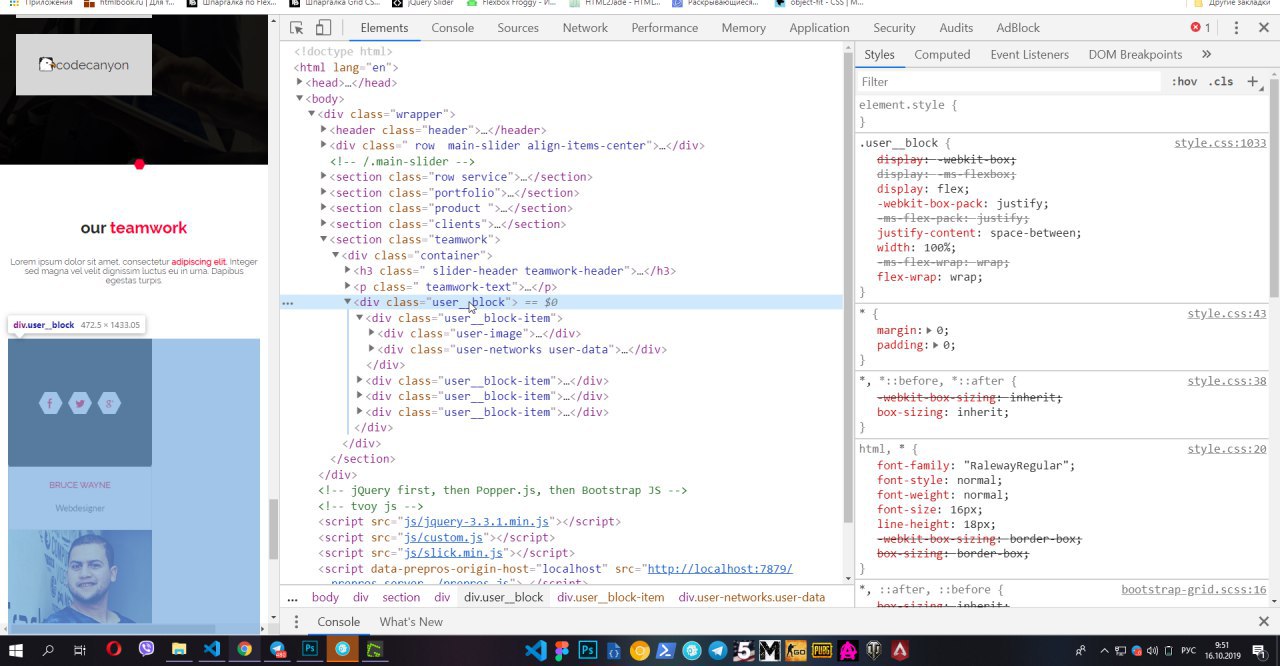Image resolution: width=1280 pixels, height=666 pixels.
Task: Open Task View on the taskbar
Action: 80,650
